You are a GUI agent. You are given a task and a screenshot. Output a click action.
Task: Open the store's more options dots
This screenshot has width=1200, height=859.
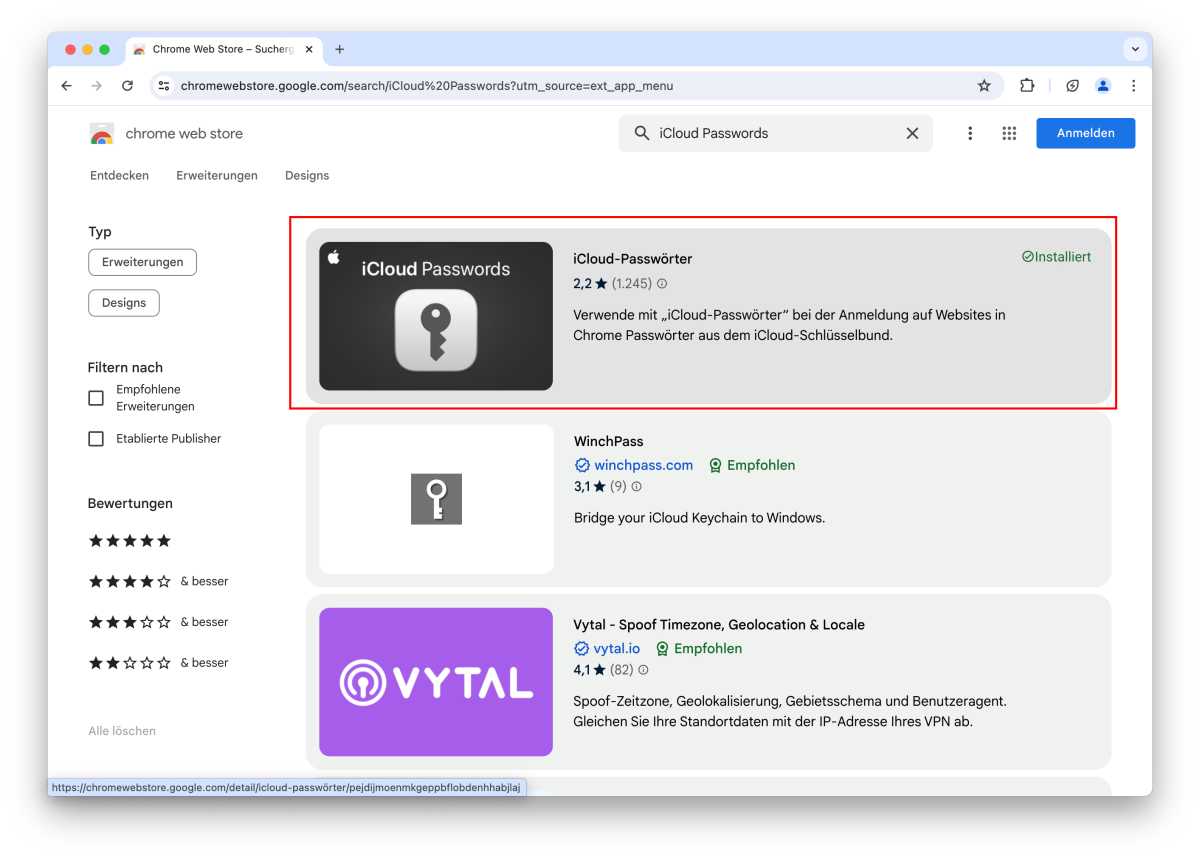tap(969, 133)
